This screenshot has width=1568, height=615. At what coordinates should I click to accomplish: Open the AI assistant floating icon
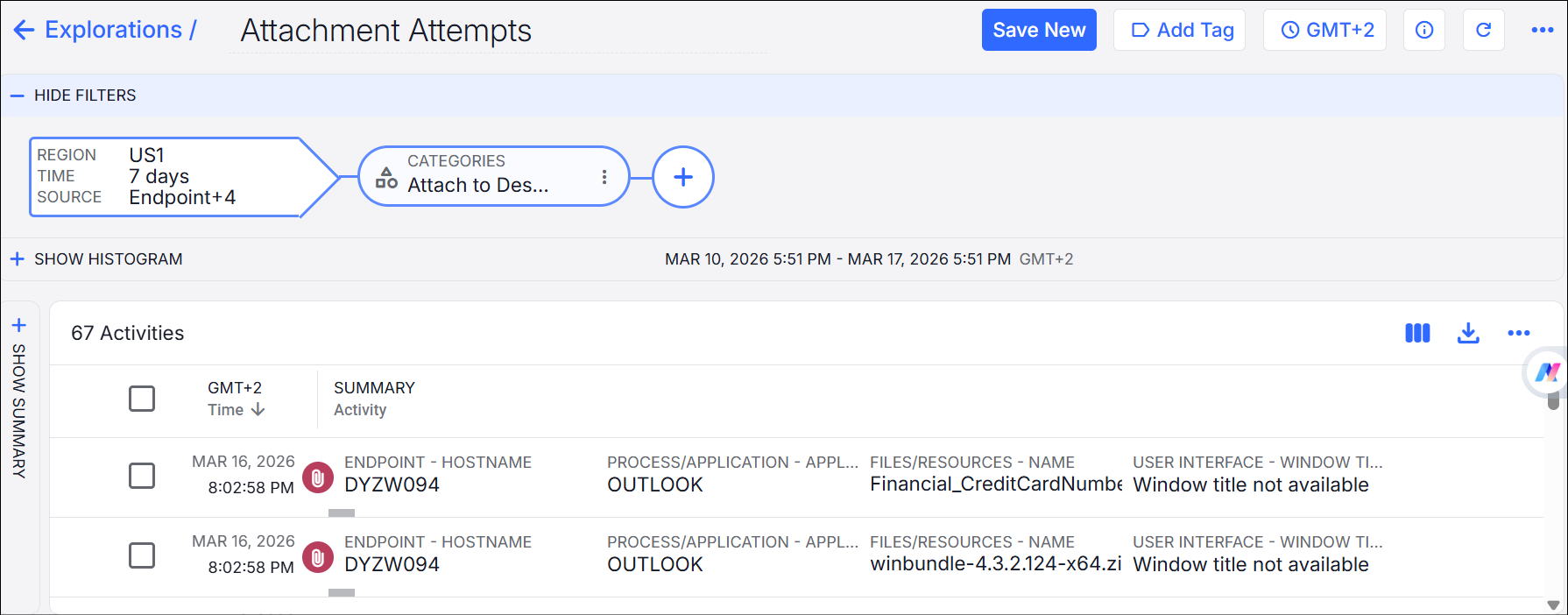(x=1546, y=372)
